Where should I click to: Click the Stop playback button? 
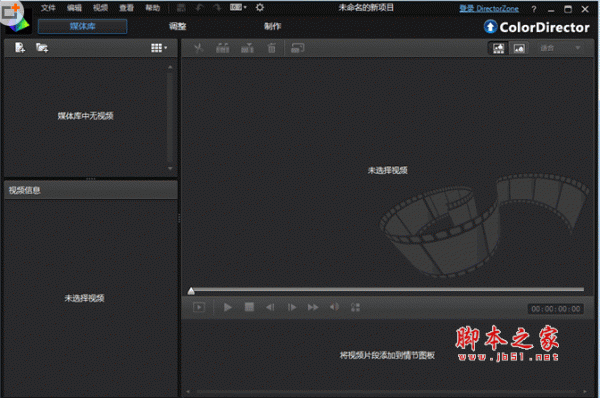point(249,307)
